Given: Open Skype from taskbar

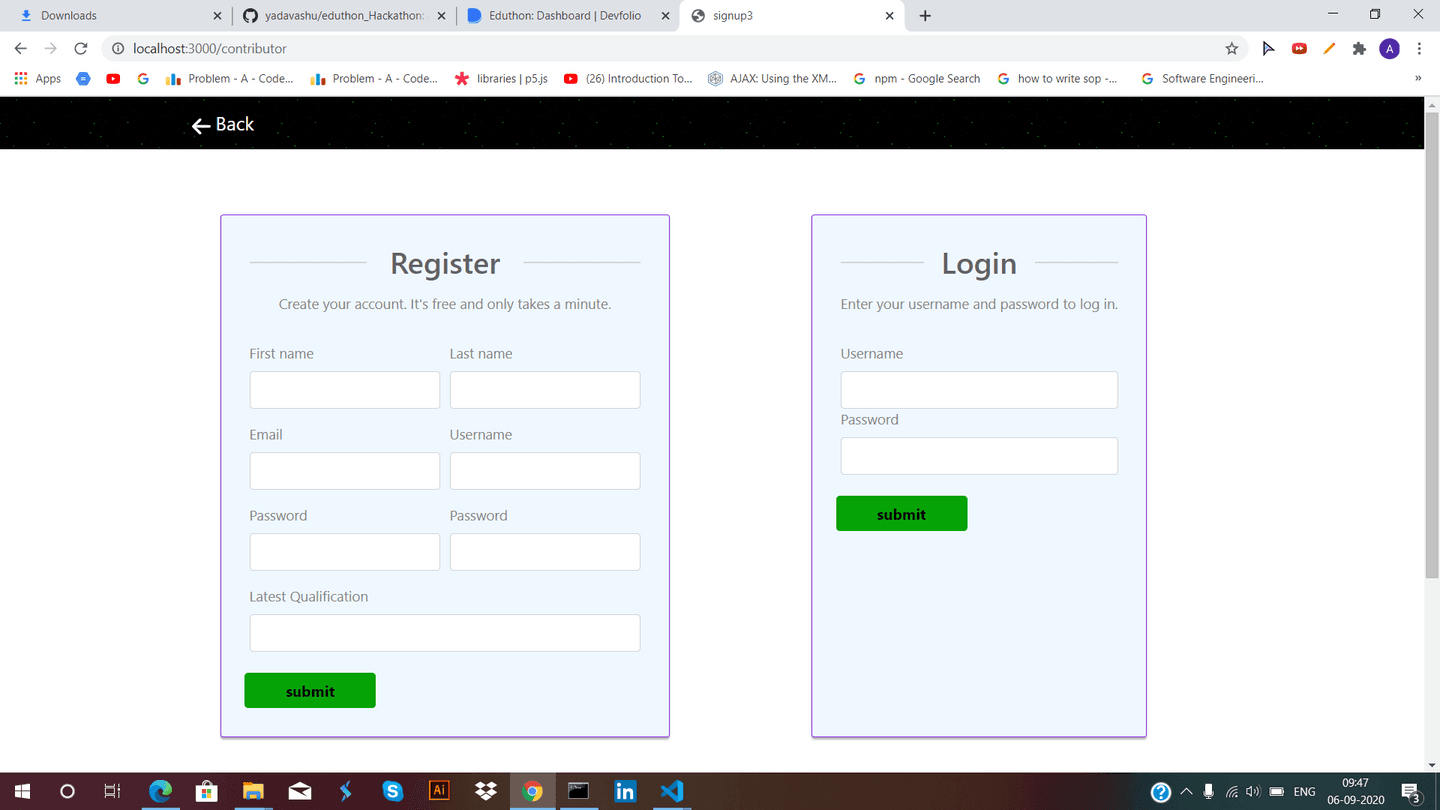Looking at the screenshot, I should click(x=392, y=791).
